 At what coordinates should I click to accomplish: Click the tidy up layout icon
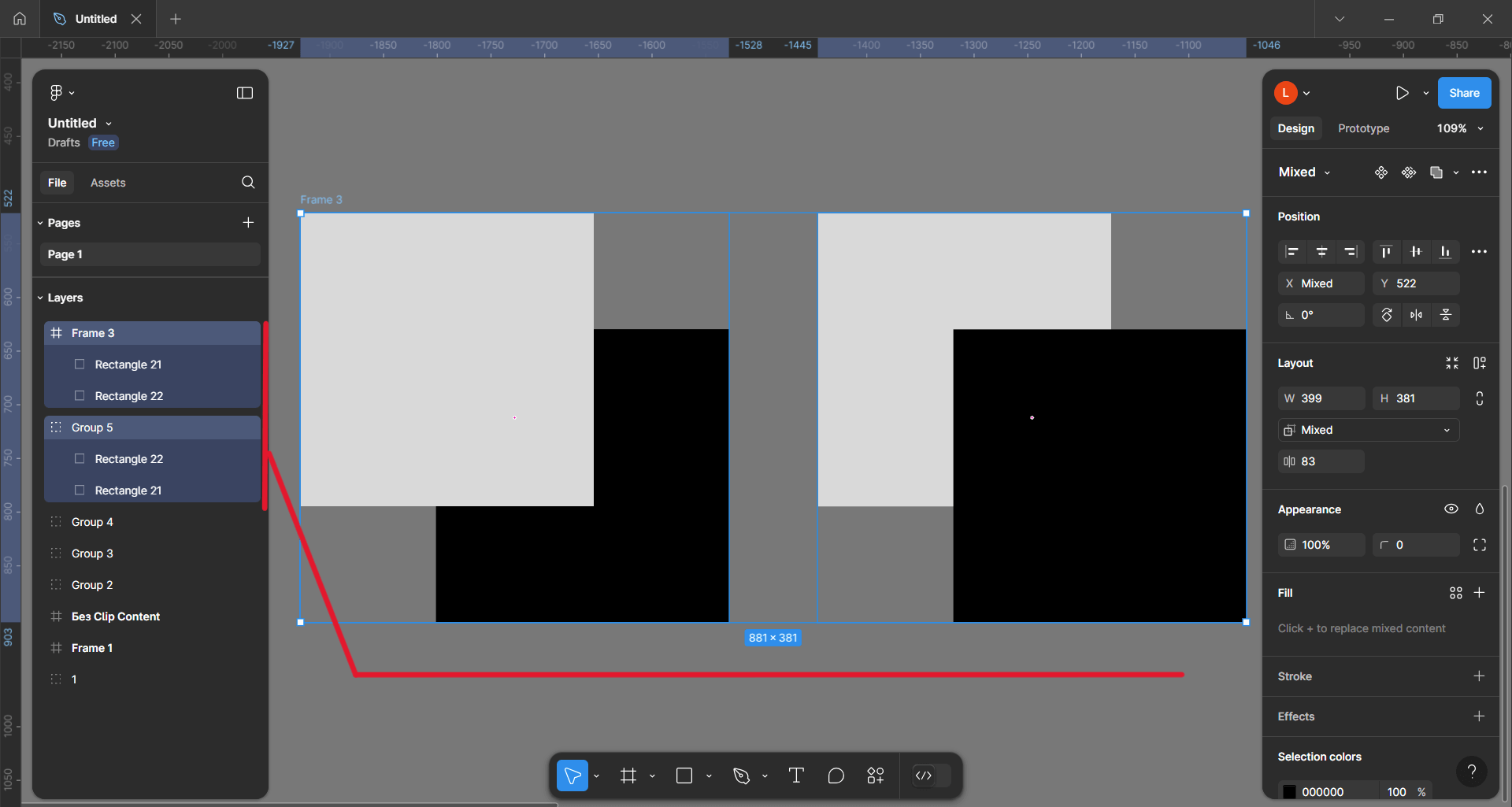[1452, 363]
